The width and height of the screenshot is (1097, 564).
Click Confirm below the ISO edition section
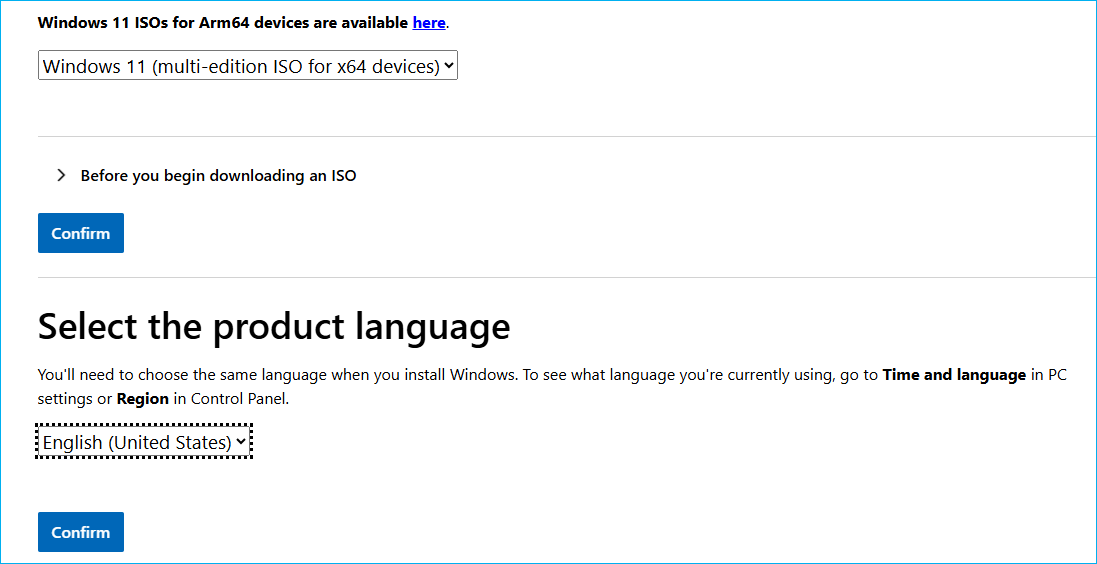coord(80,233)
